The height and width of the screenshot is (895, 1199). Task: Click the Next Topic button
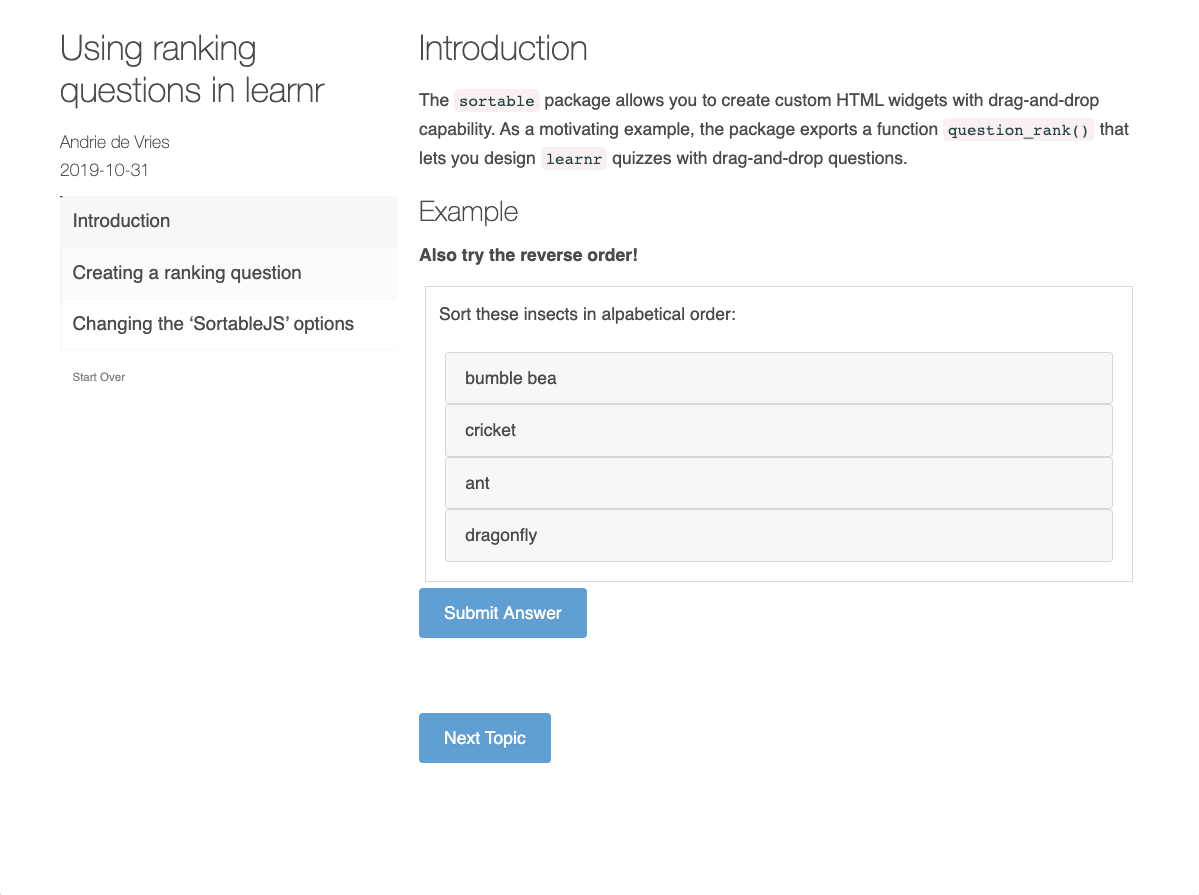click(x=485, y=737)
